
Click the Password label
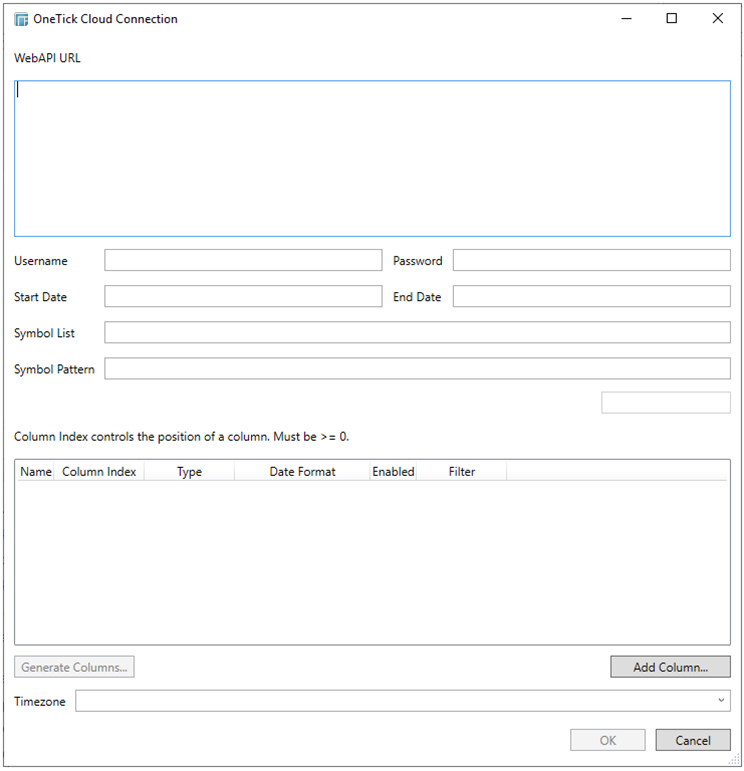[417, 261]
